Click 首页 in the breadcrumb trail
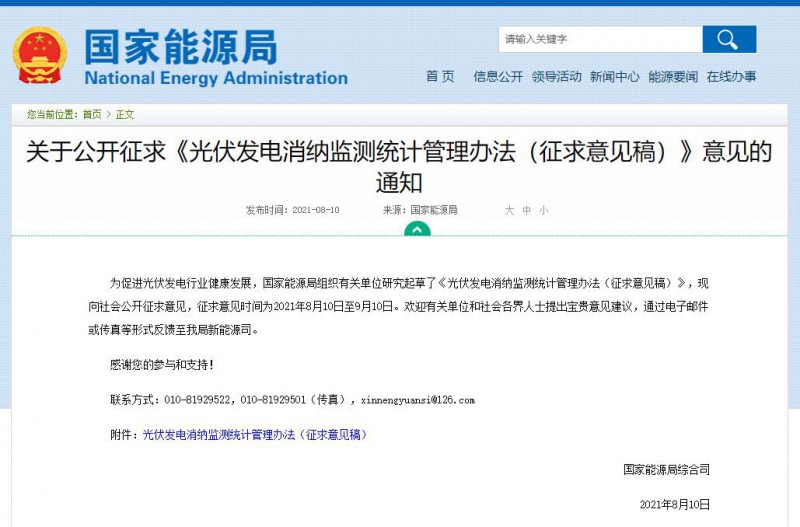This screenshot has height=527, width=800. click(x=91, y=114)
